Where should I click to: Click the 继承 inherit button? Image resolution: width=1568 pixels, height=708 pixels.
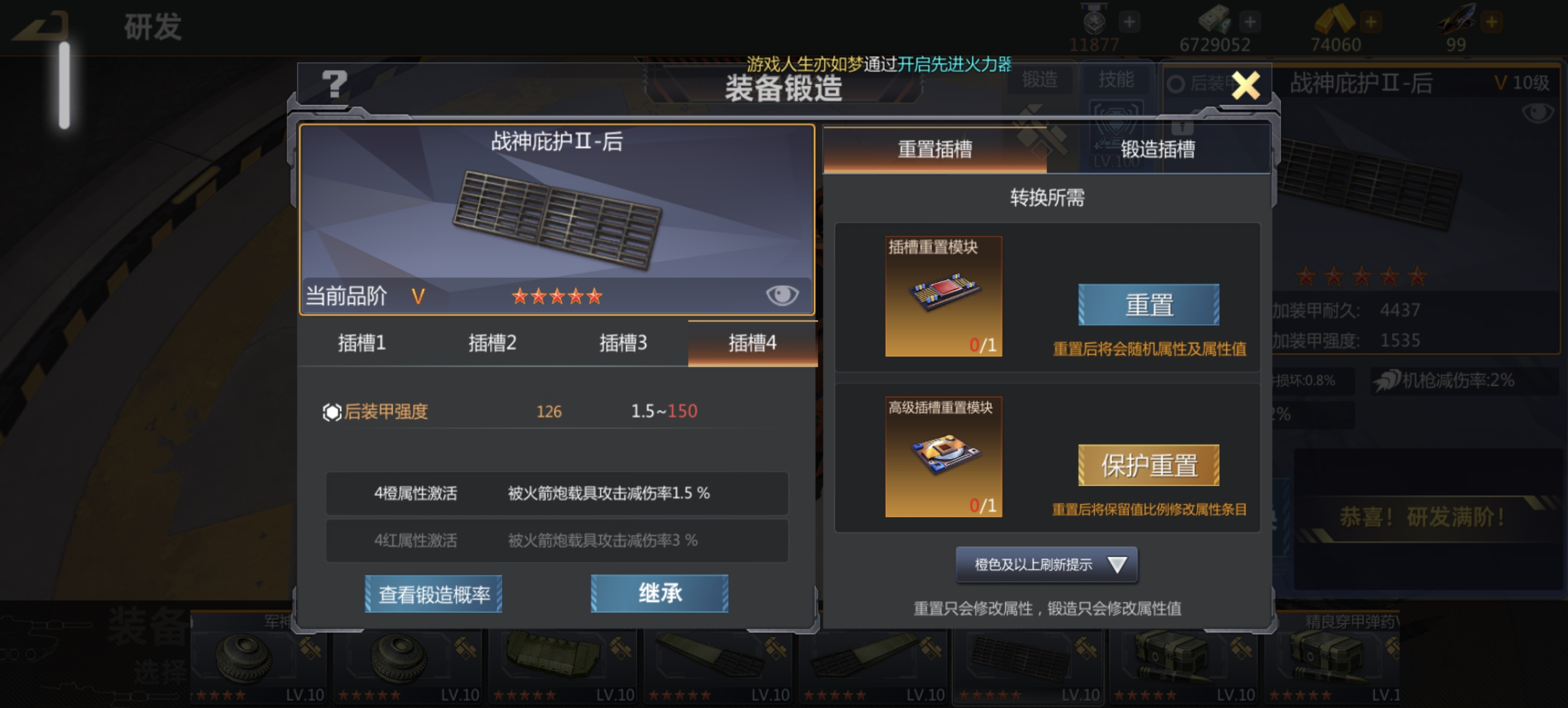659,593
